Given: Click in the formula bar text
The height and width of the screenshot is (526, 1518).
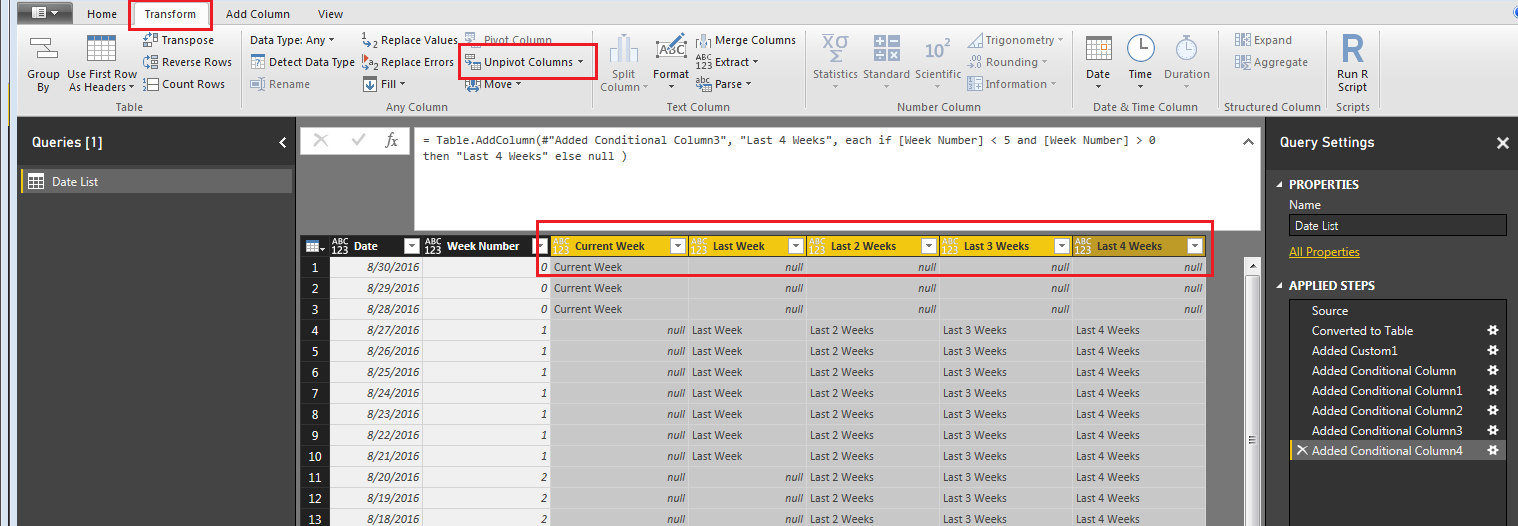Looking at the screenshot, I should [788, 148].
